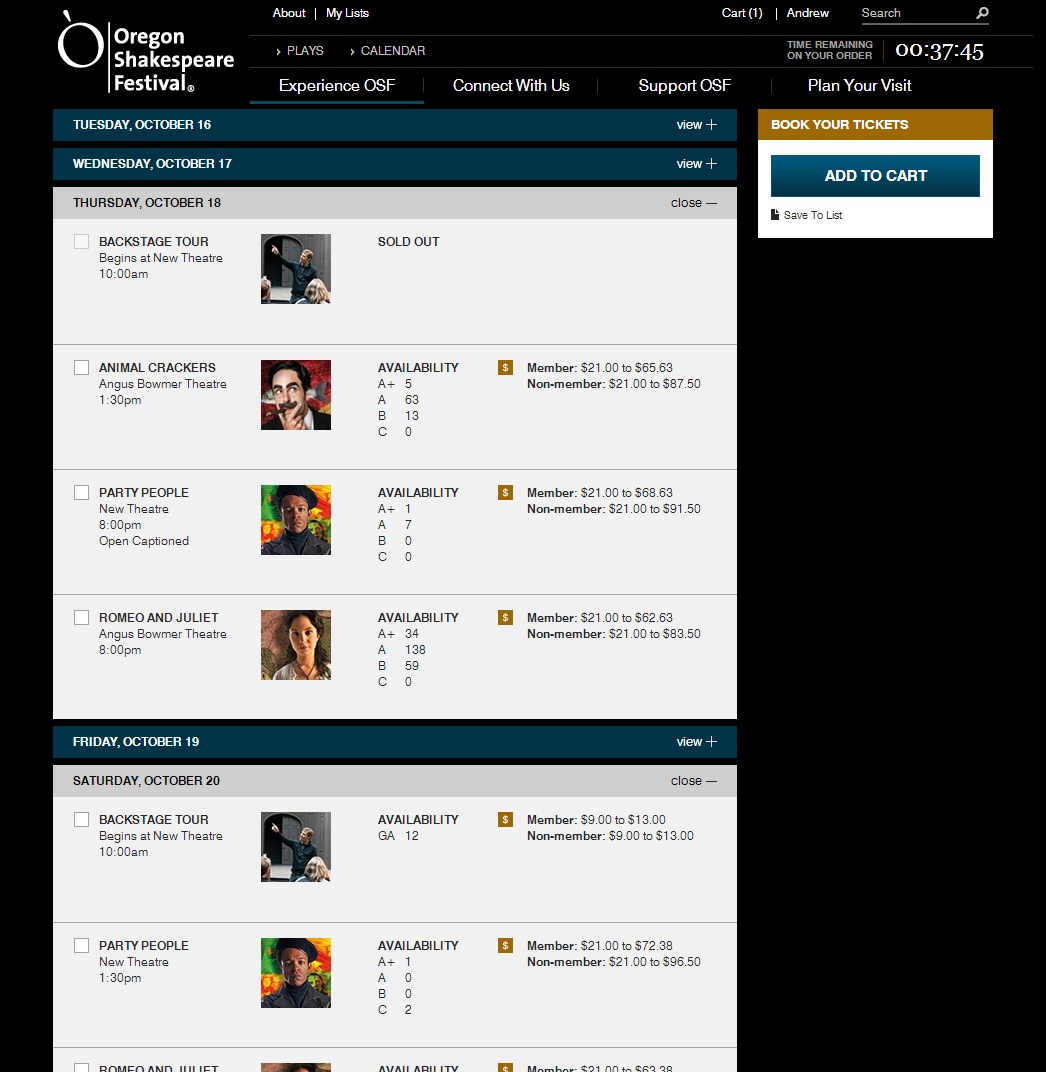
Task: Click the Animal Crackers title
Action: [x=157, y=368]
